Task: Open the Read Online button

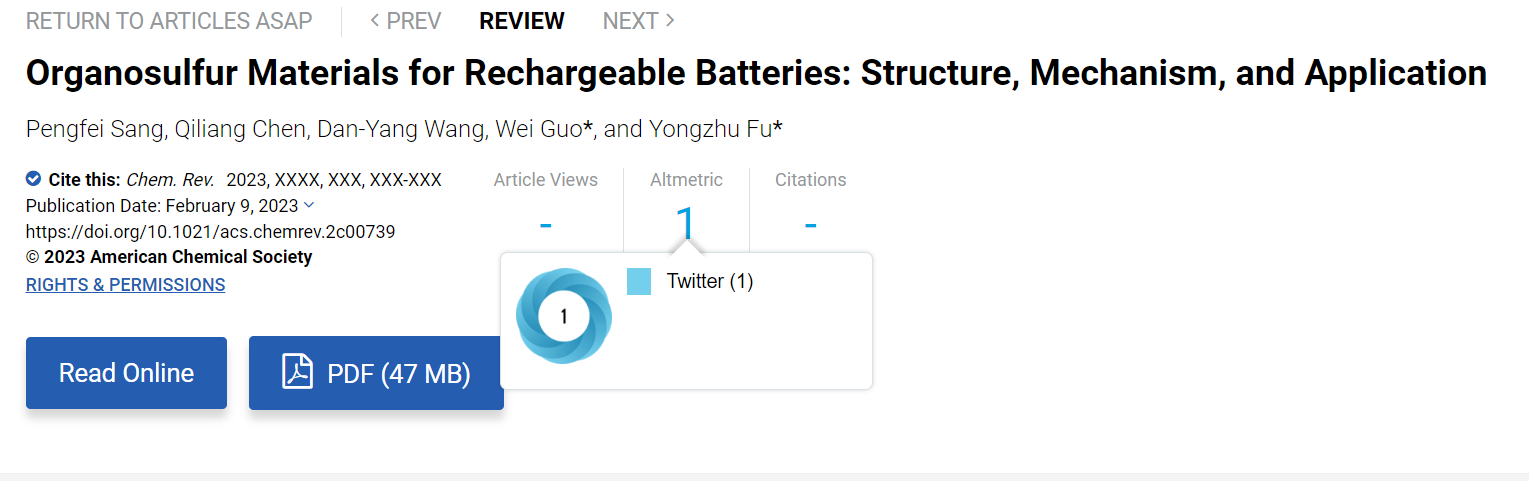Action: pos(126,373)
